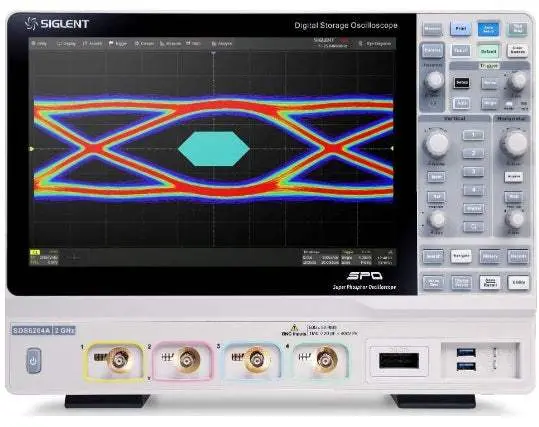
Task: Tap the trigger level marker right of the grid
Action: (392, 149)
